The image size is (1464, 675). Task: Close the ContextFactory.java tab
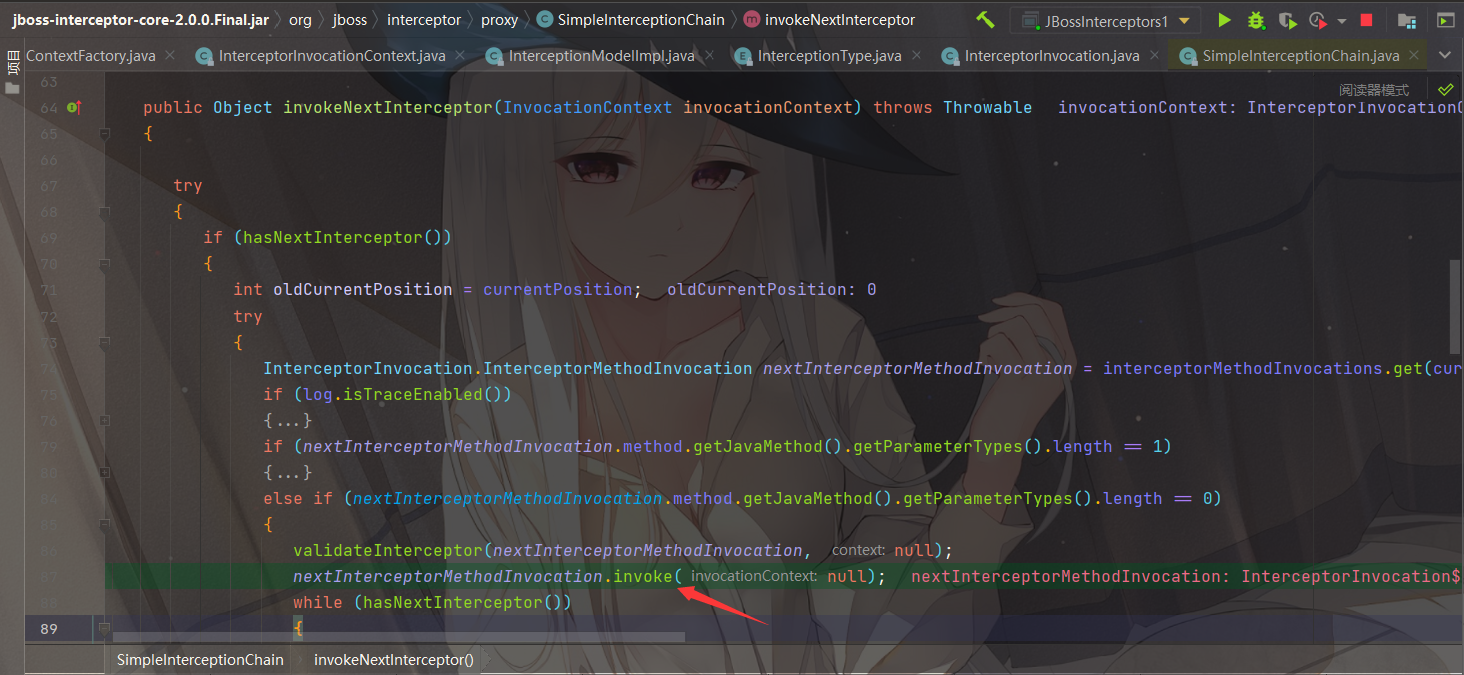pyautogui.click(x=169, y=56)
